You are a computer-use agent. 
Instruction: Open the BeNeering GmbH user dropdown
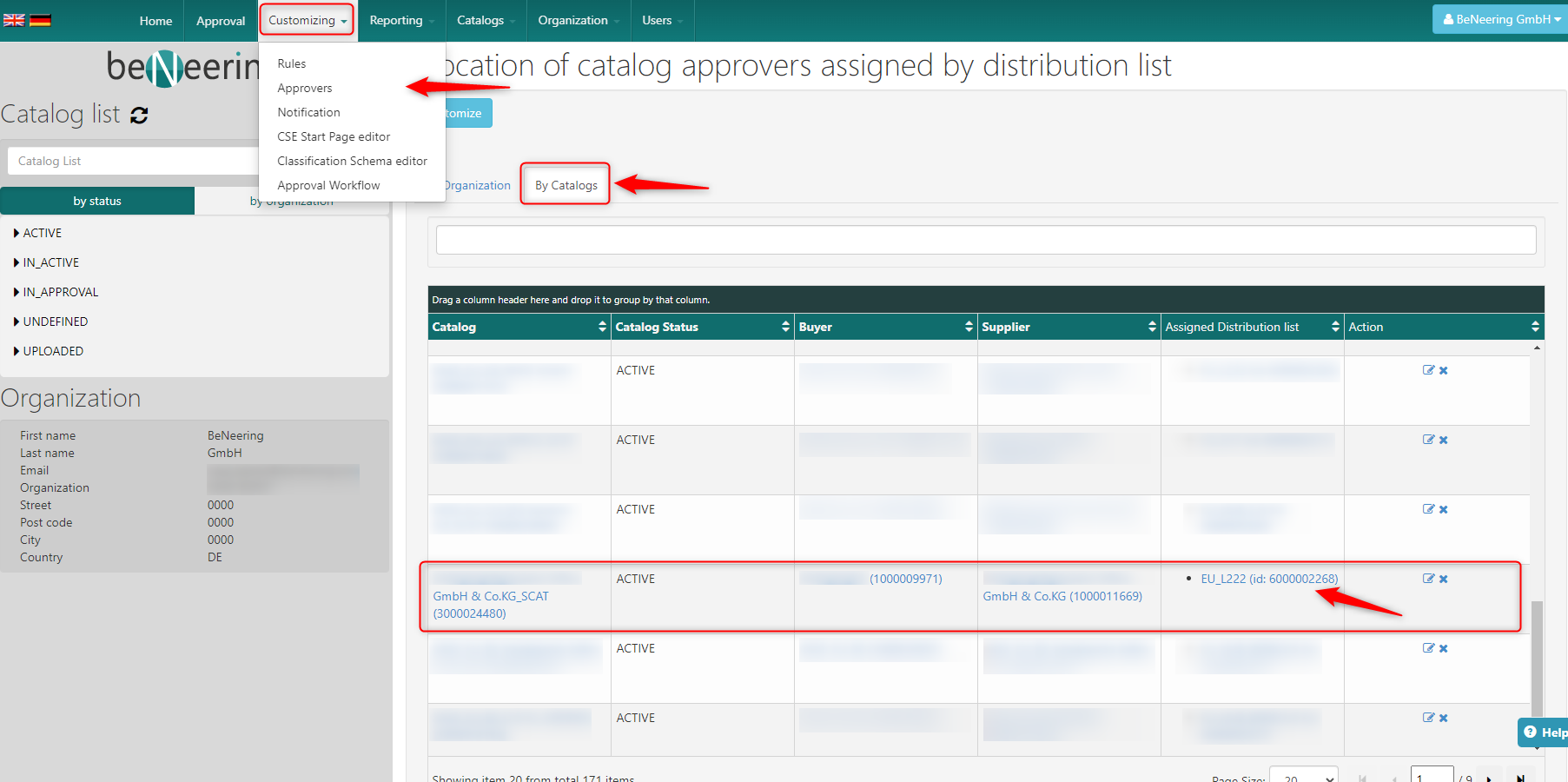1501,19
